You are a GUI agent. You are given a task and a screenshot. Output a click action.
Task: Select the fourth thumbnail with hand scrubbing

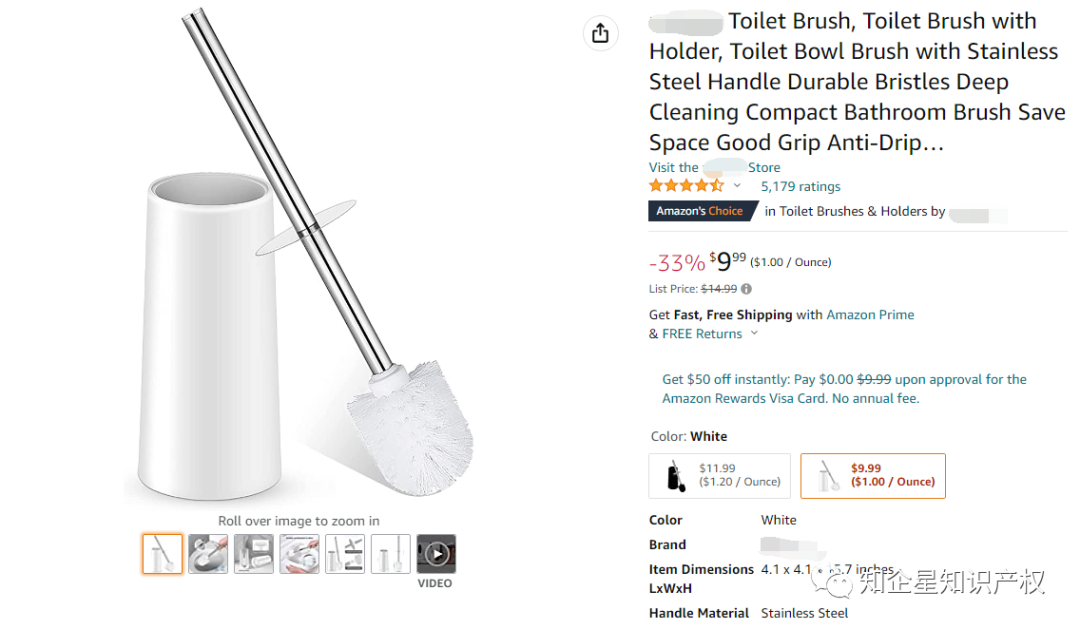[x=299, y=554]
